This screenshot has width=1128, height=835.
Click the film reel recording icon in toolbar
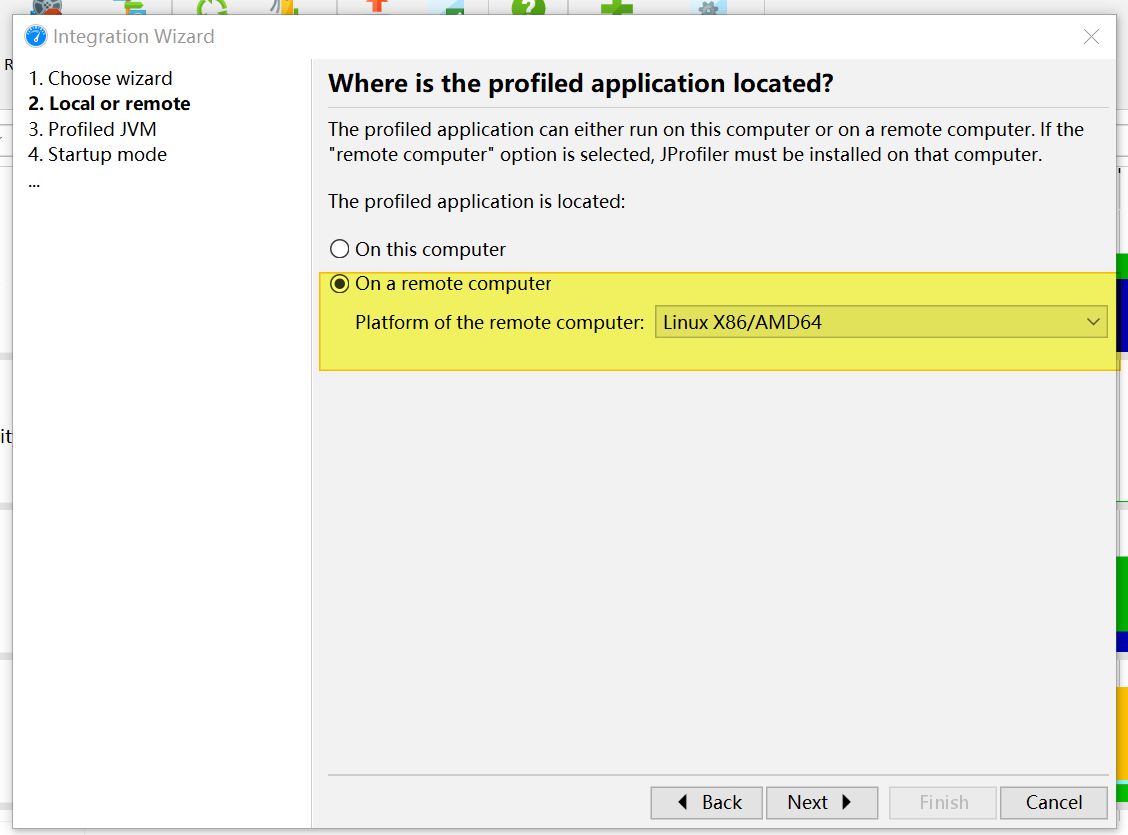[47, 6]
